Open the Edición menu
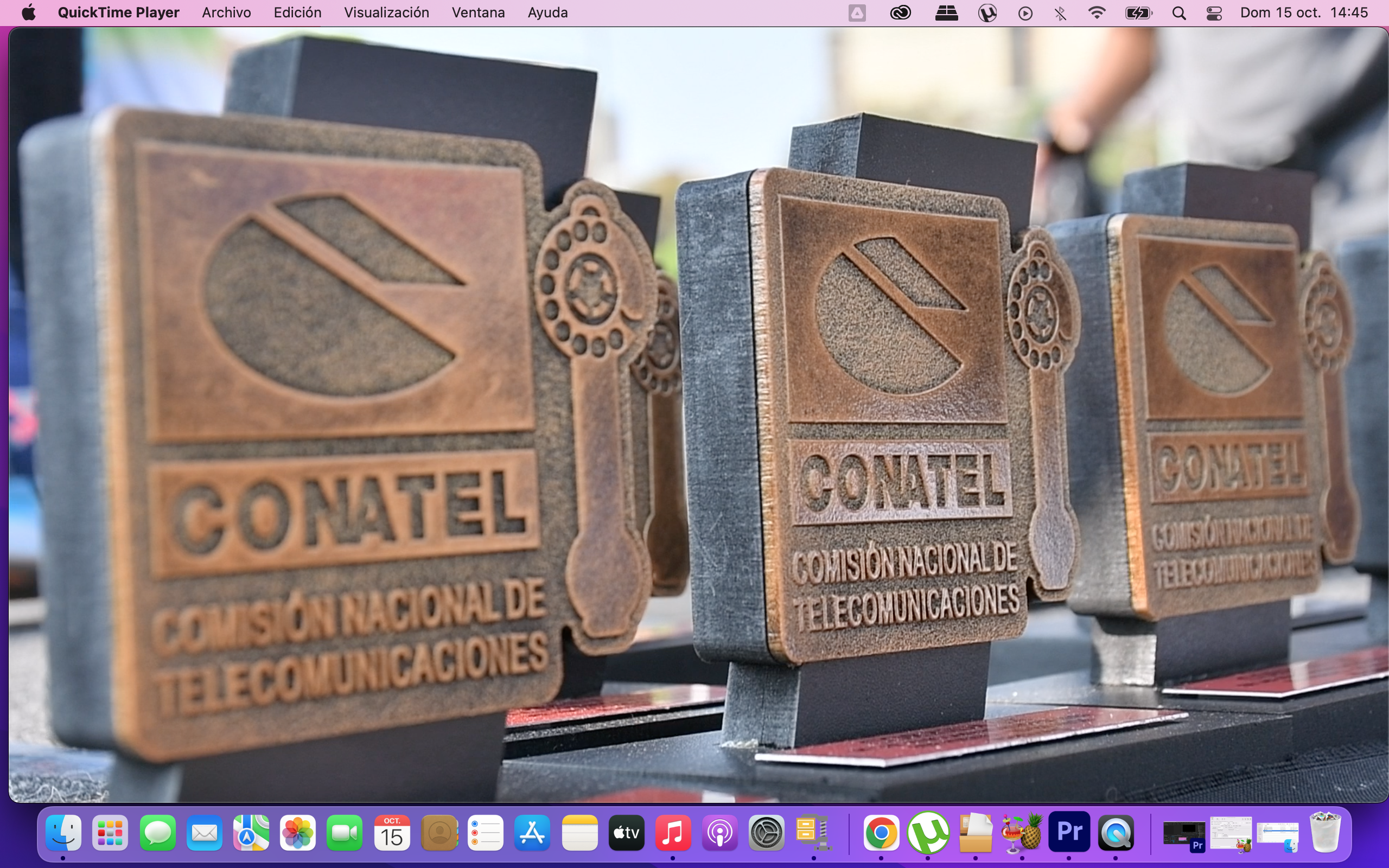1389x868 pixels. coord(297,12)
